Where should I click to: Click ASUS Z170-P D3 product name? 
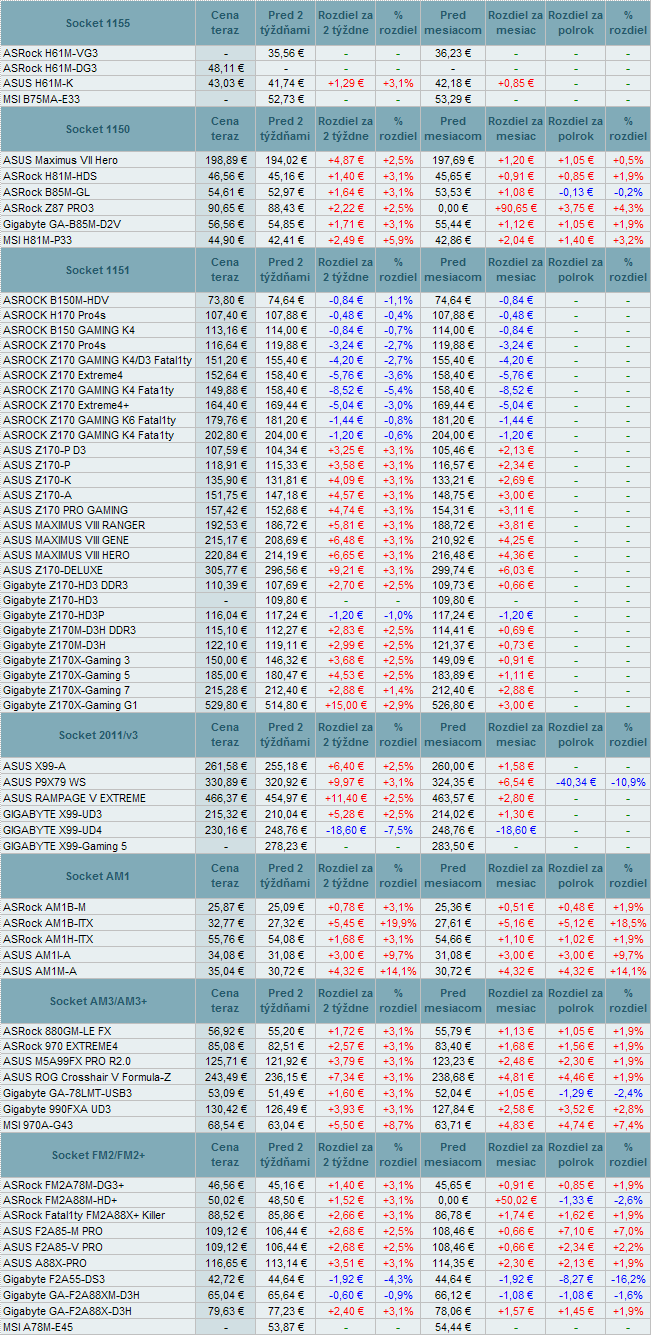pos(44,450)
